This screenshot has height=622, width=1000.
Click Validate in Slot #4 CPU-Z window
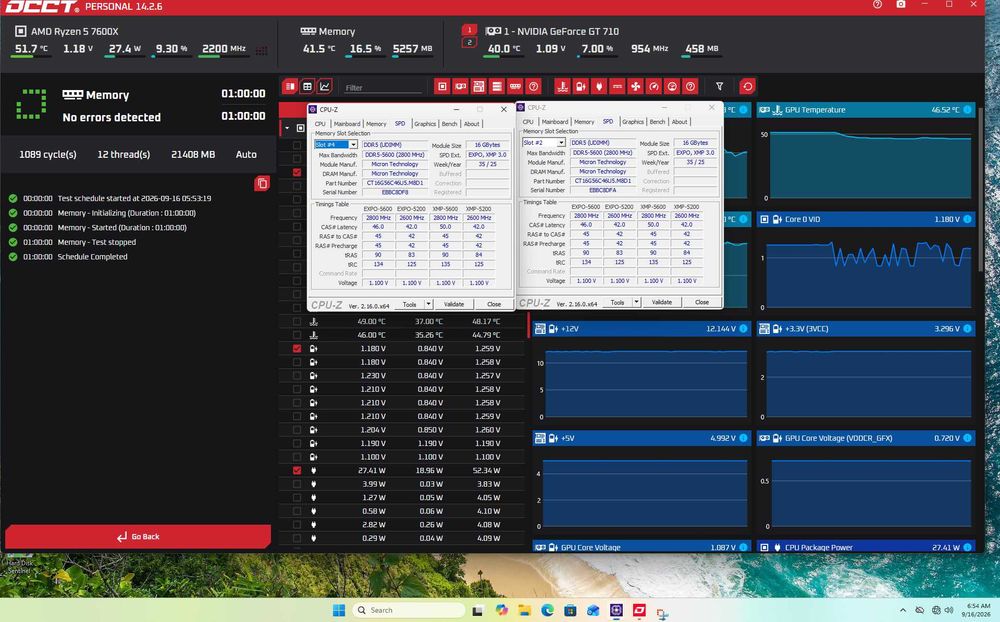click(x=453, y=304)
